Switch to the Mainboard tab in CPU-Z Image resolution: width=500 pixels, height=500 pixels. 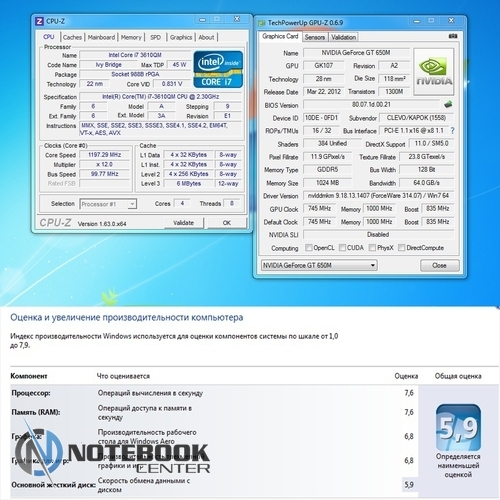click(101, 37)
